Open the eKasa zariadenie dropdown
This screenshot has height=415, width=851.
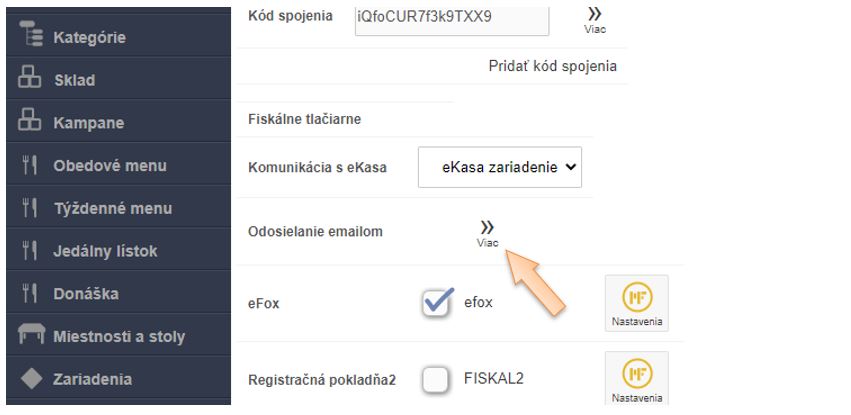pos(500,168)
